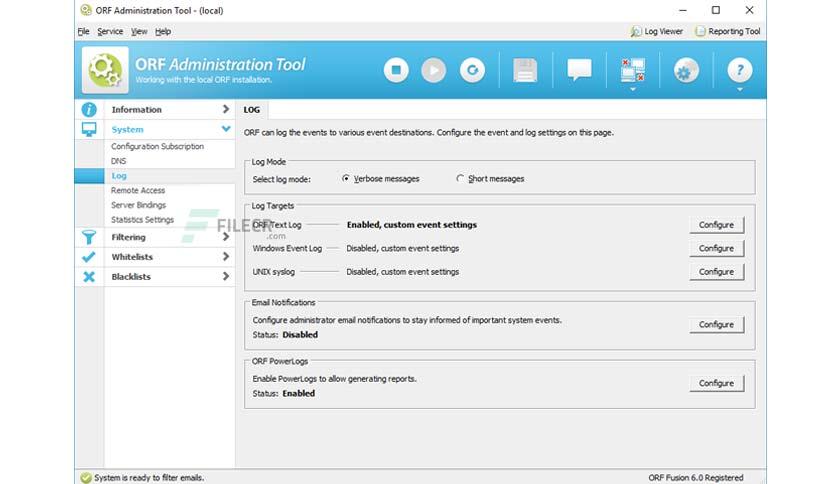Viewport: 836px width, 484px height.
Task: Click 'ORF Fusion 6.0 Registered' status text
Action: click(696, 478)
